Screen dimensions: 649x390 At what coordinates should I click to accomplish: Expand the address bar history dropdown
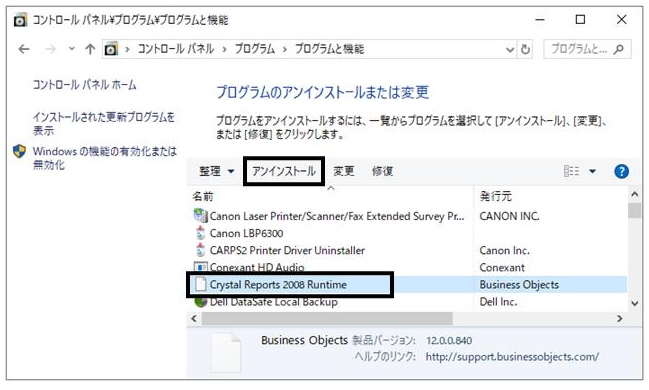coord(510,50)
